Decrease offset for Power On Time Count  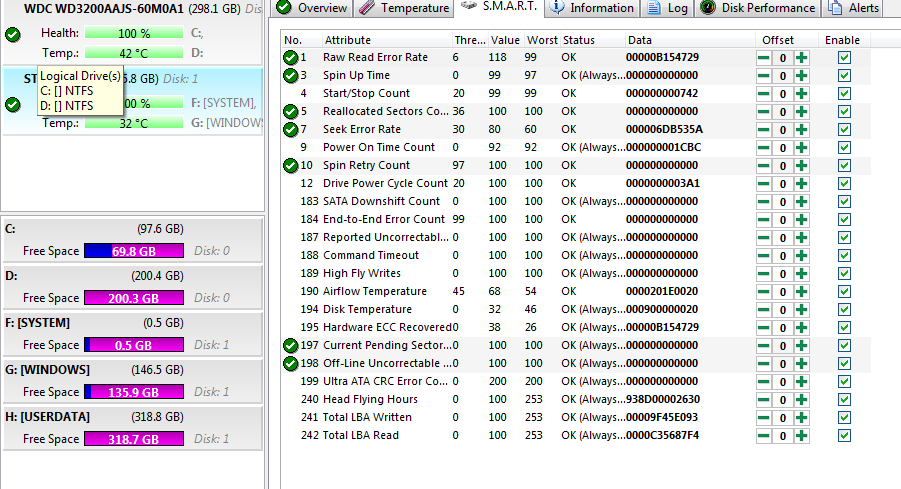click(763, 148)
